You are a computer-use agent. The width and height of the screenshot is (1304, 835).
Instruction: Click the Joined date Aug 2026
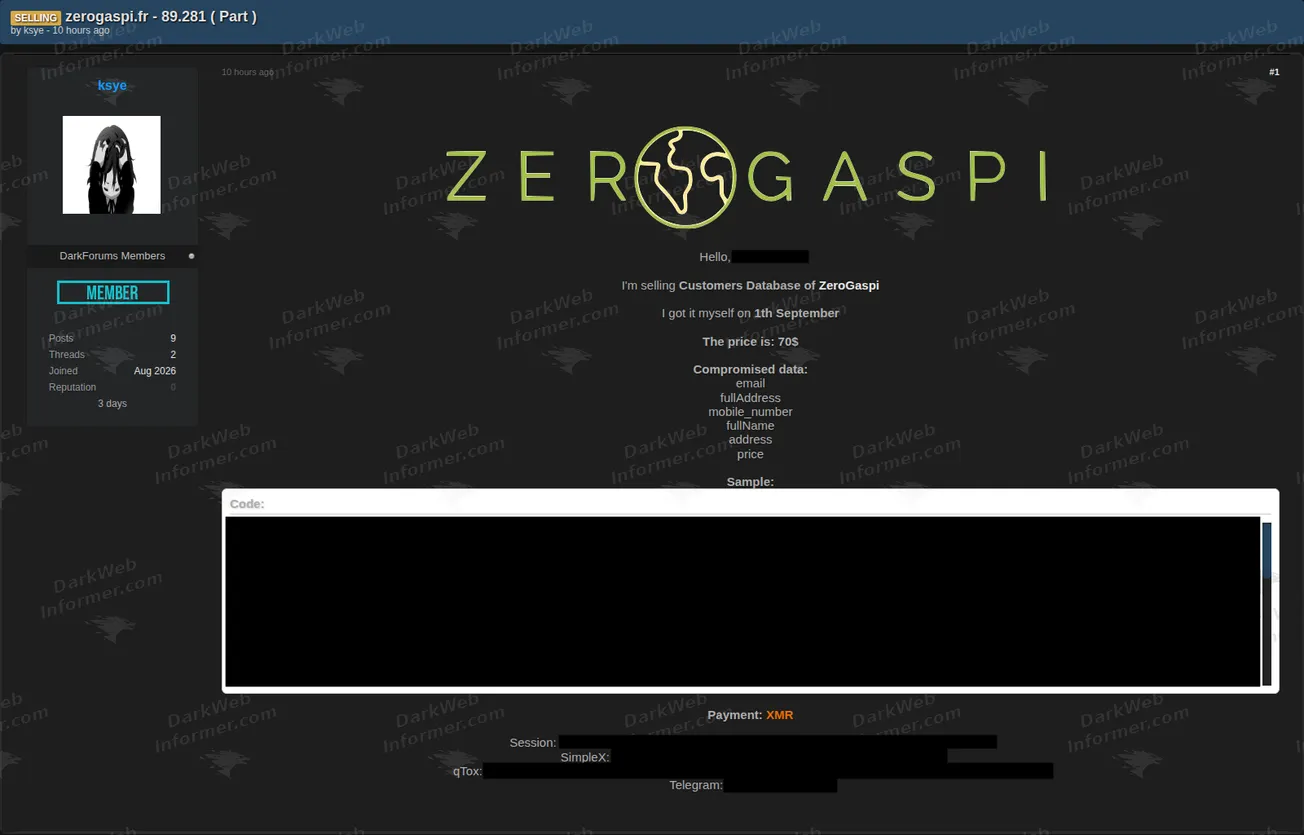(155, 371)
